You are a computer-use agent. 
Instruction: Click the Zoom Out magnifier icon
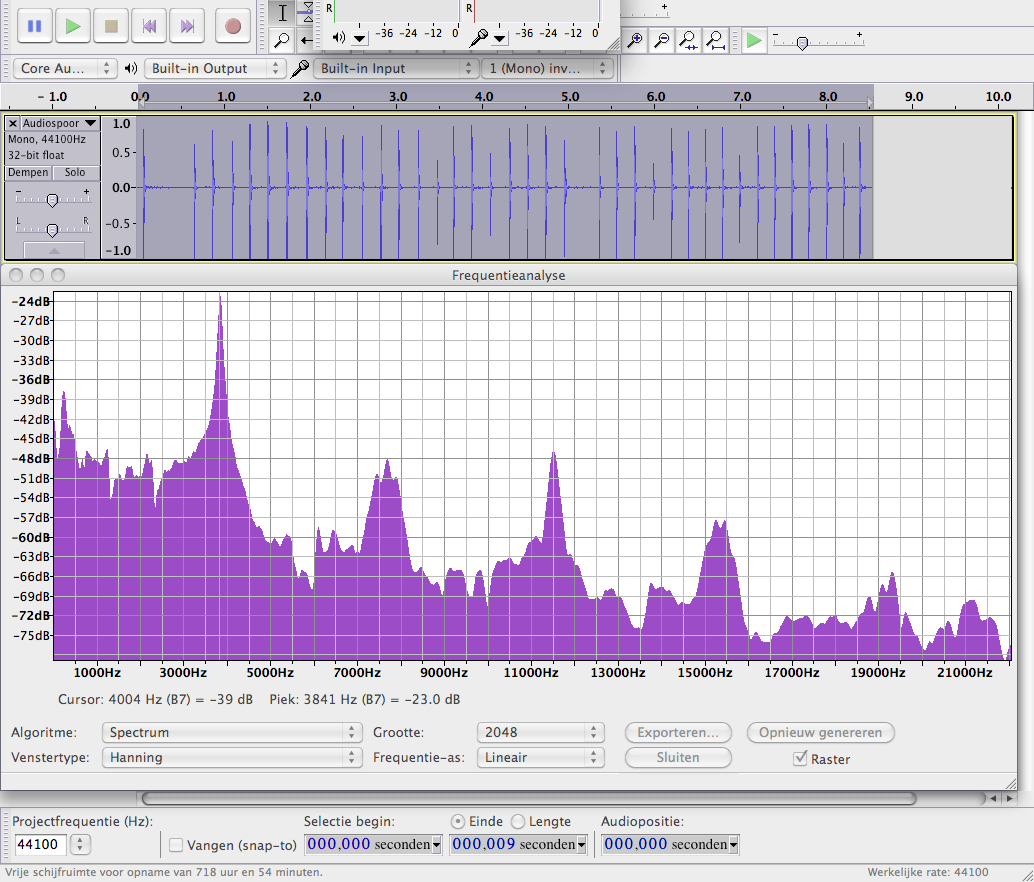(x=662, y=40)
